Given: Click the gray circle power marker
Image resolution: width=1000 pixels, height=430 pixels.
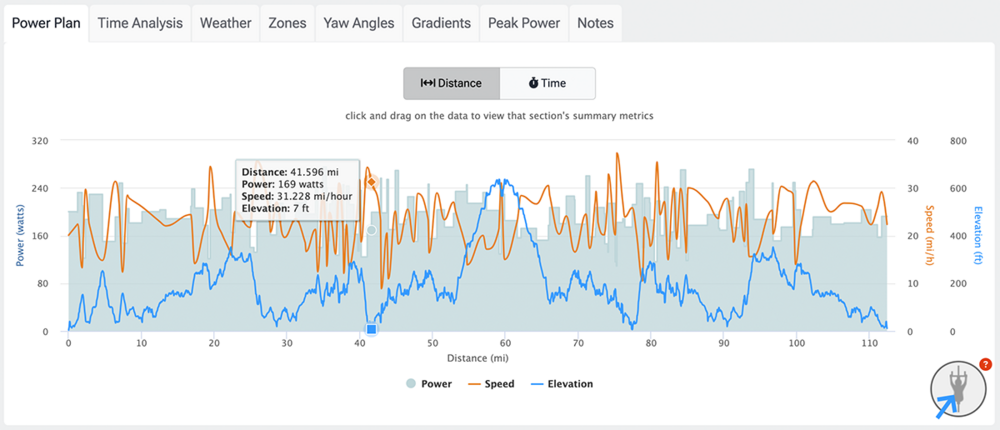Looking at the screenshot, I should pyautogui.click(x=371, y=230).
